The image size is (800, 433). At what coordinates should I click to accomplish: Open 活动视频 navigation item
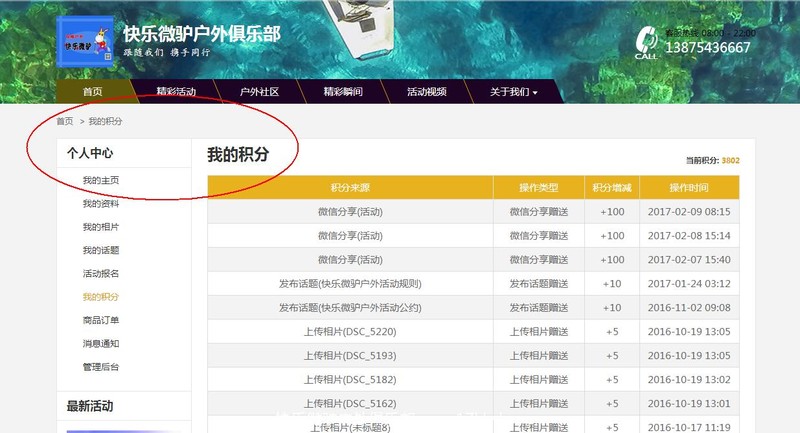point(426,92)
